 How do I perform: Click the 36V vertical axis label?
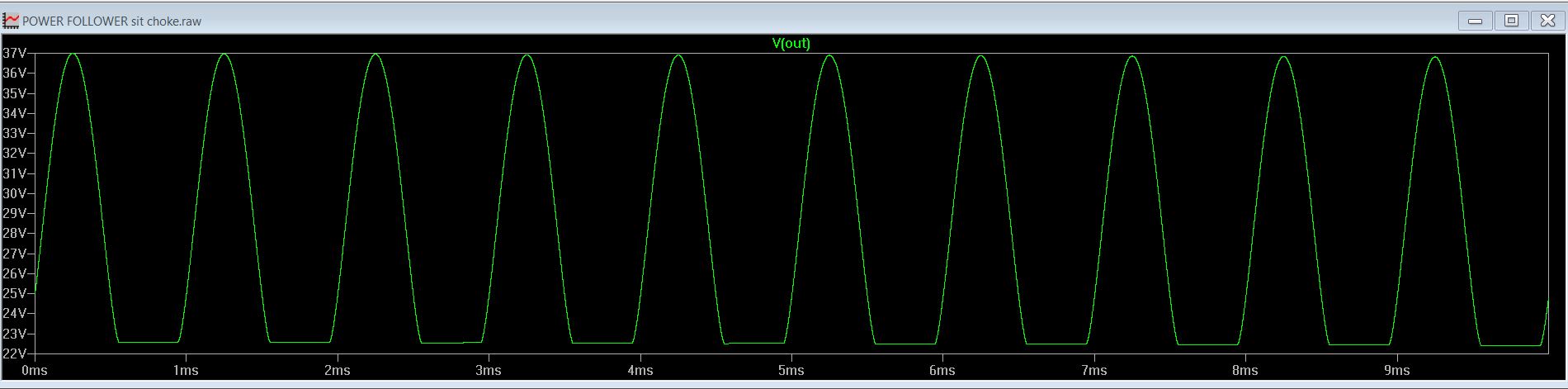15,73
